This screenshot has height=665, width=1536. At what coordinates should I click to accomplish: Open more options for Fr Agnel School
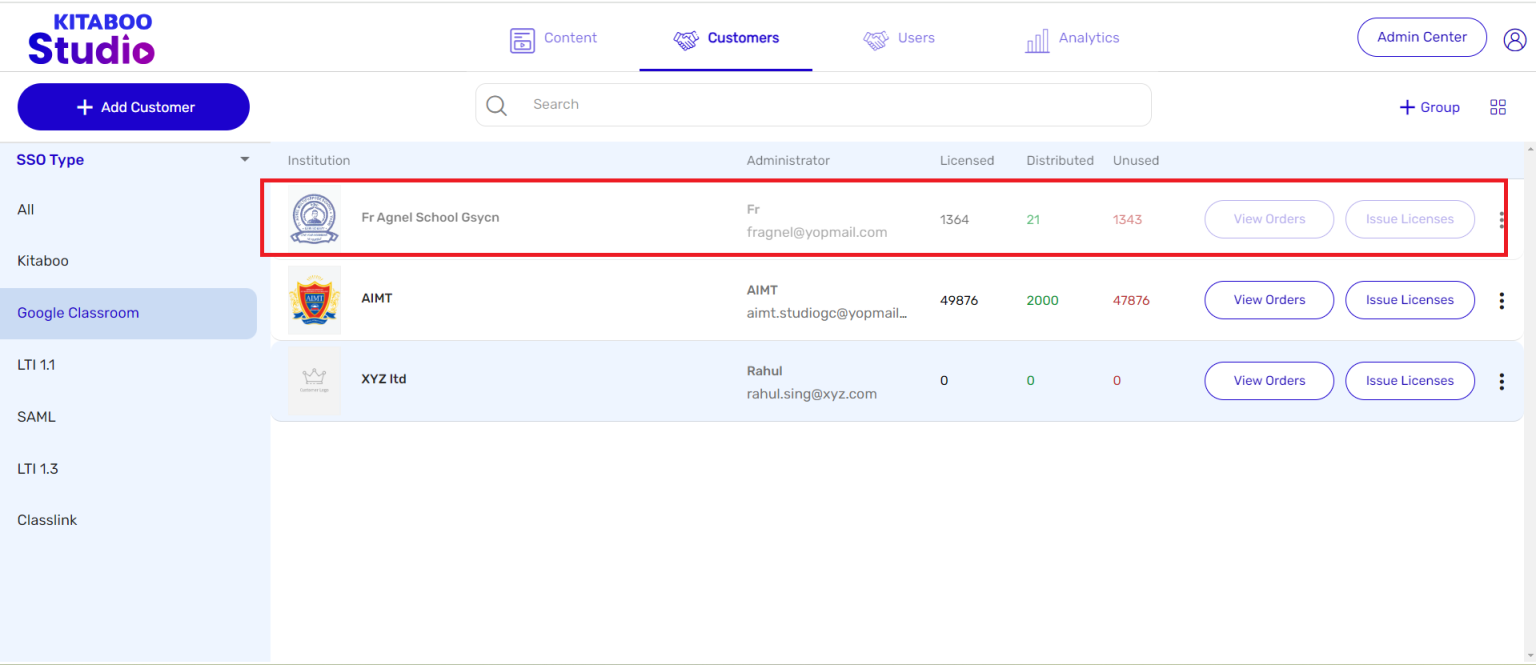(1501, 220)
